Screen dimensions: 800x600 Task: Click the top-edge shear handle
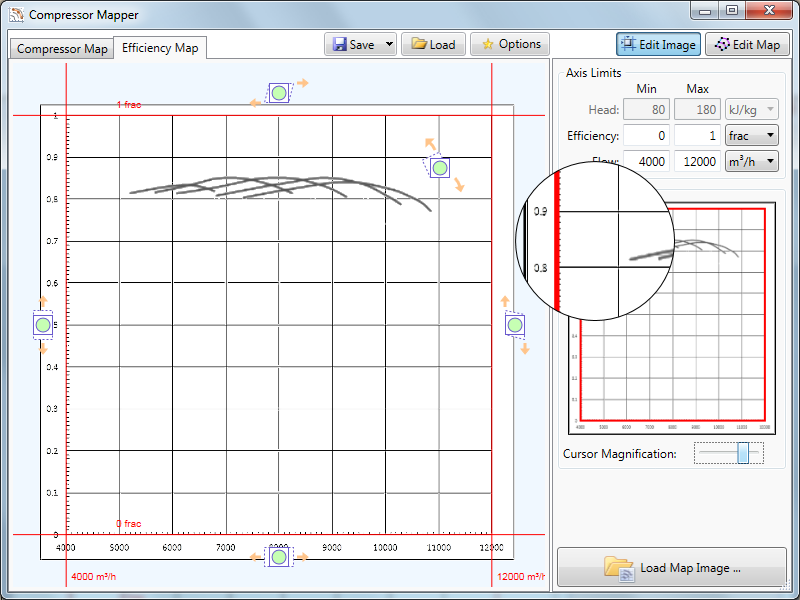tap(279, 93)
